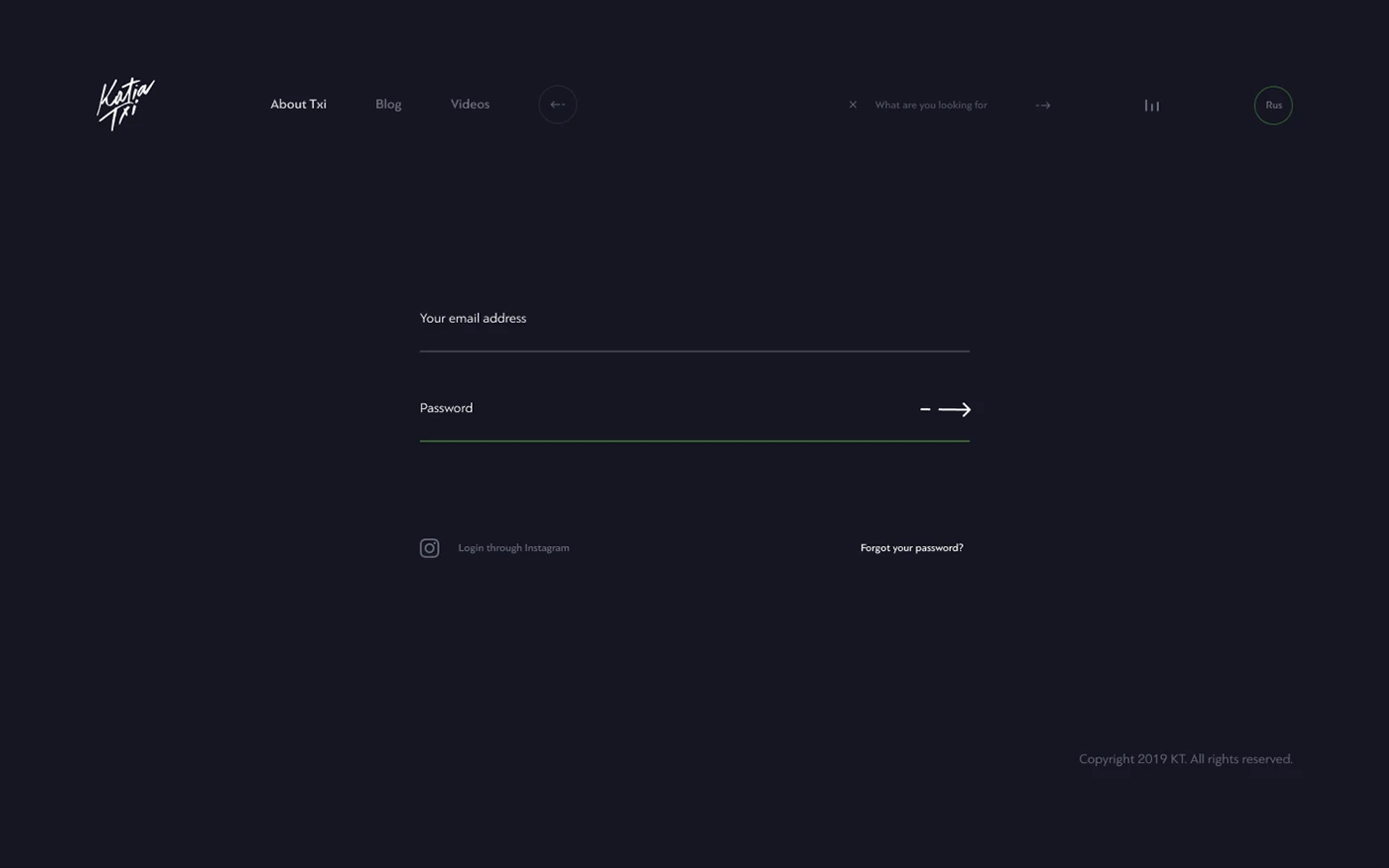
Task: Go to the Blog section
Action: coord(388,104)
